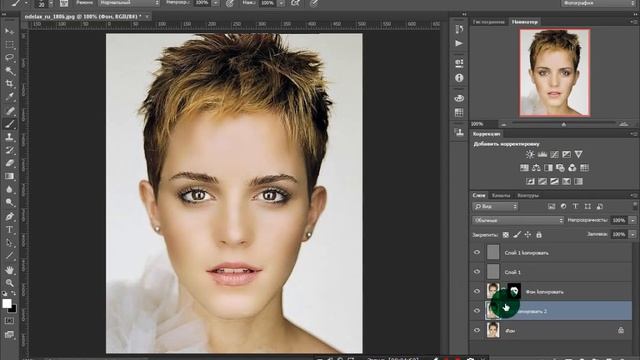The image size is (640, 360).
Task: Select the Eyedropper tool
Action: [x=9, y=97]
